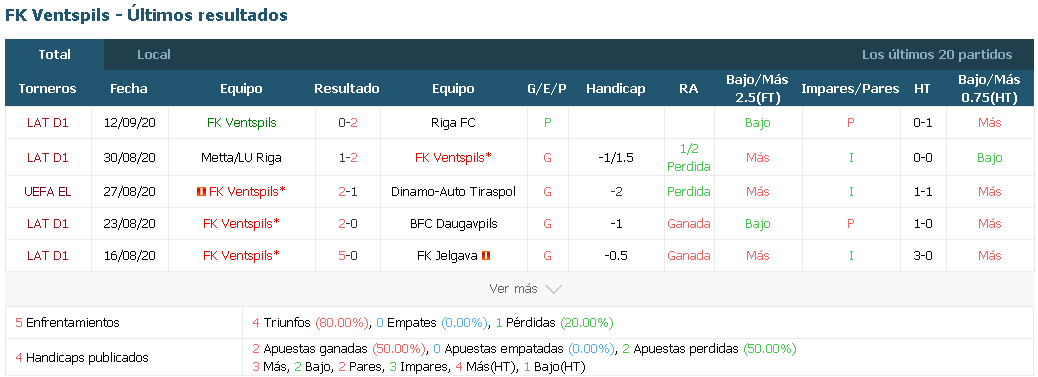
Task: Click LAT D1 tournament on 12/09/20 row
Action: [x=48, y=123]
